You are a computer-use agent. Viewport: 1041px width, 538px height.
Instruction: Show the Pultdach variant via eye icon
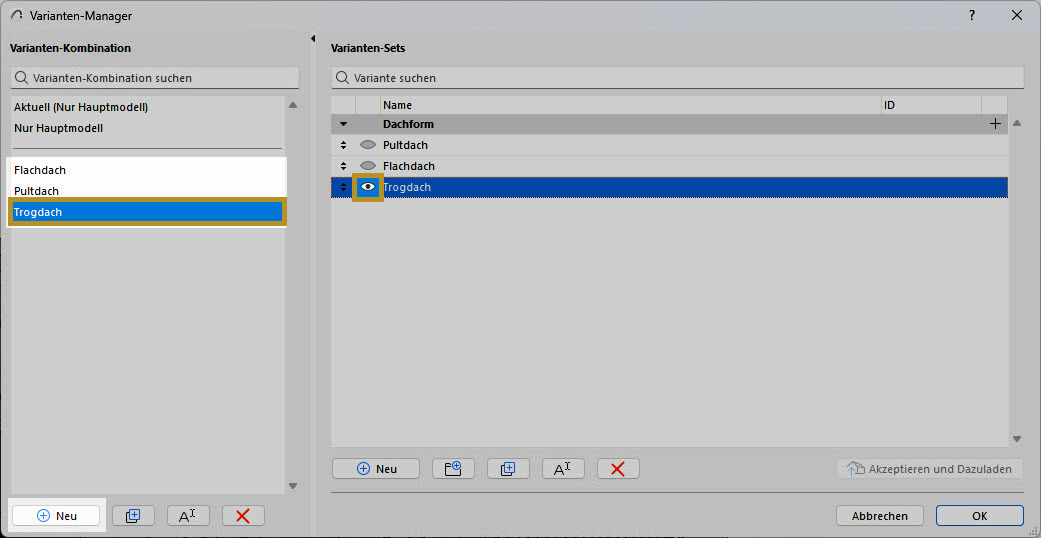(x=367, y=145)
